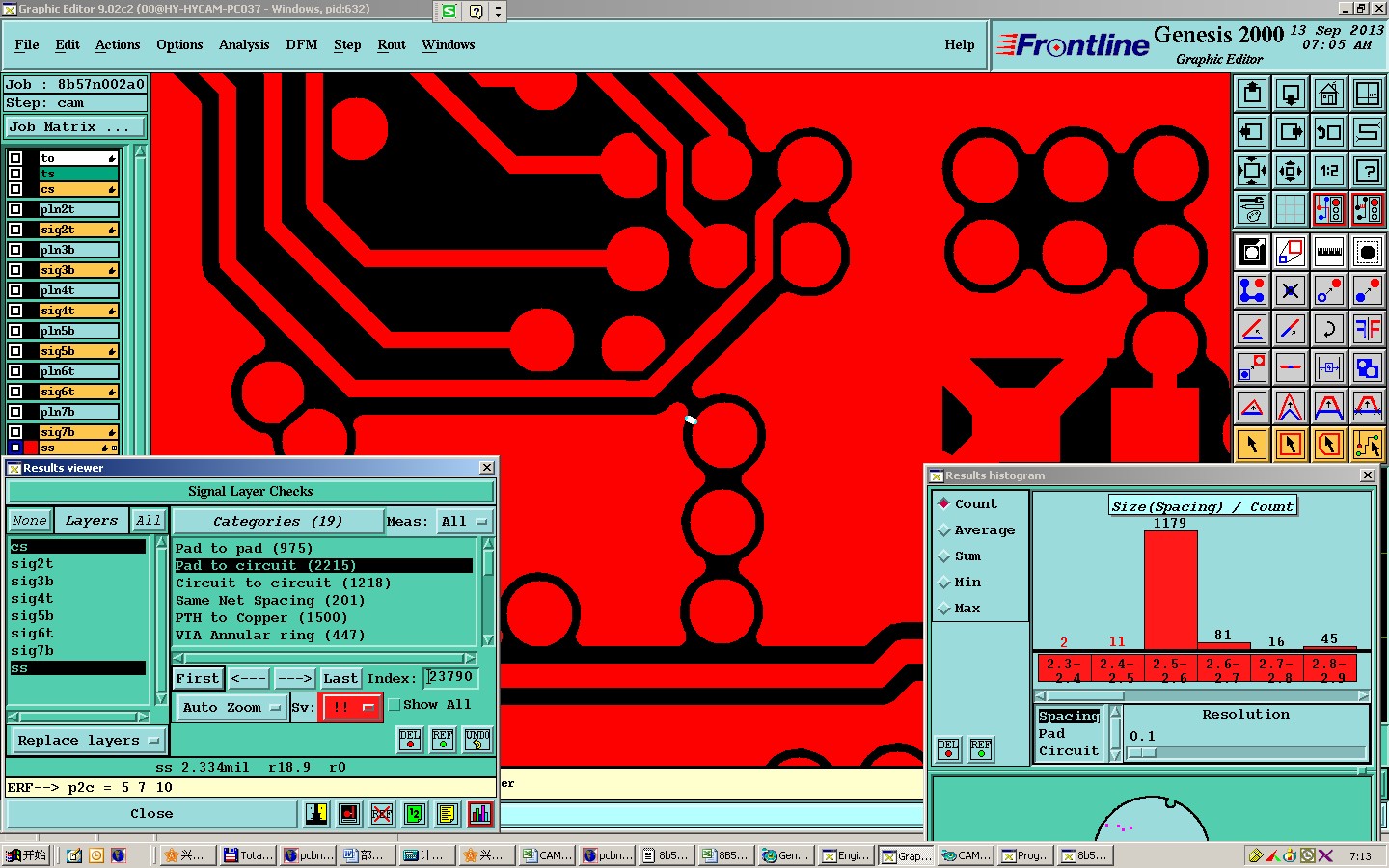Click the histogram chart icon in Results viewer
This screenshot has height=868, width=1389.
click(479, 814)
